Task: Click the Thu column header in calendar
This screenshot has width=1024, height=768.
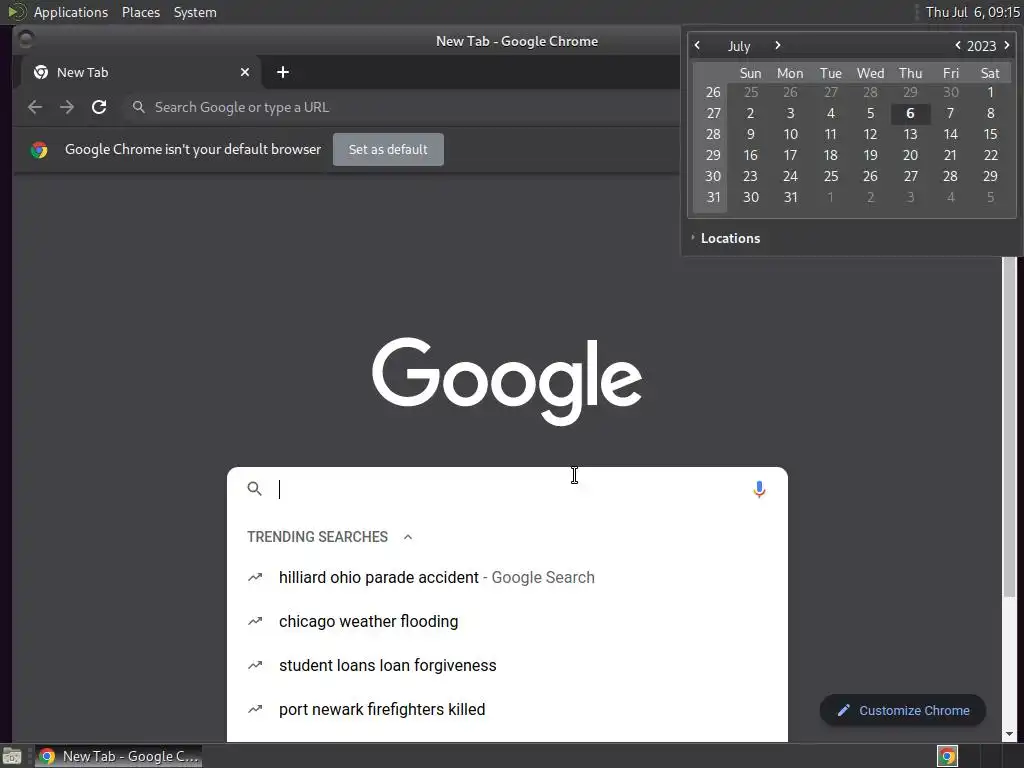Action: [910, 73]
